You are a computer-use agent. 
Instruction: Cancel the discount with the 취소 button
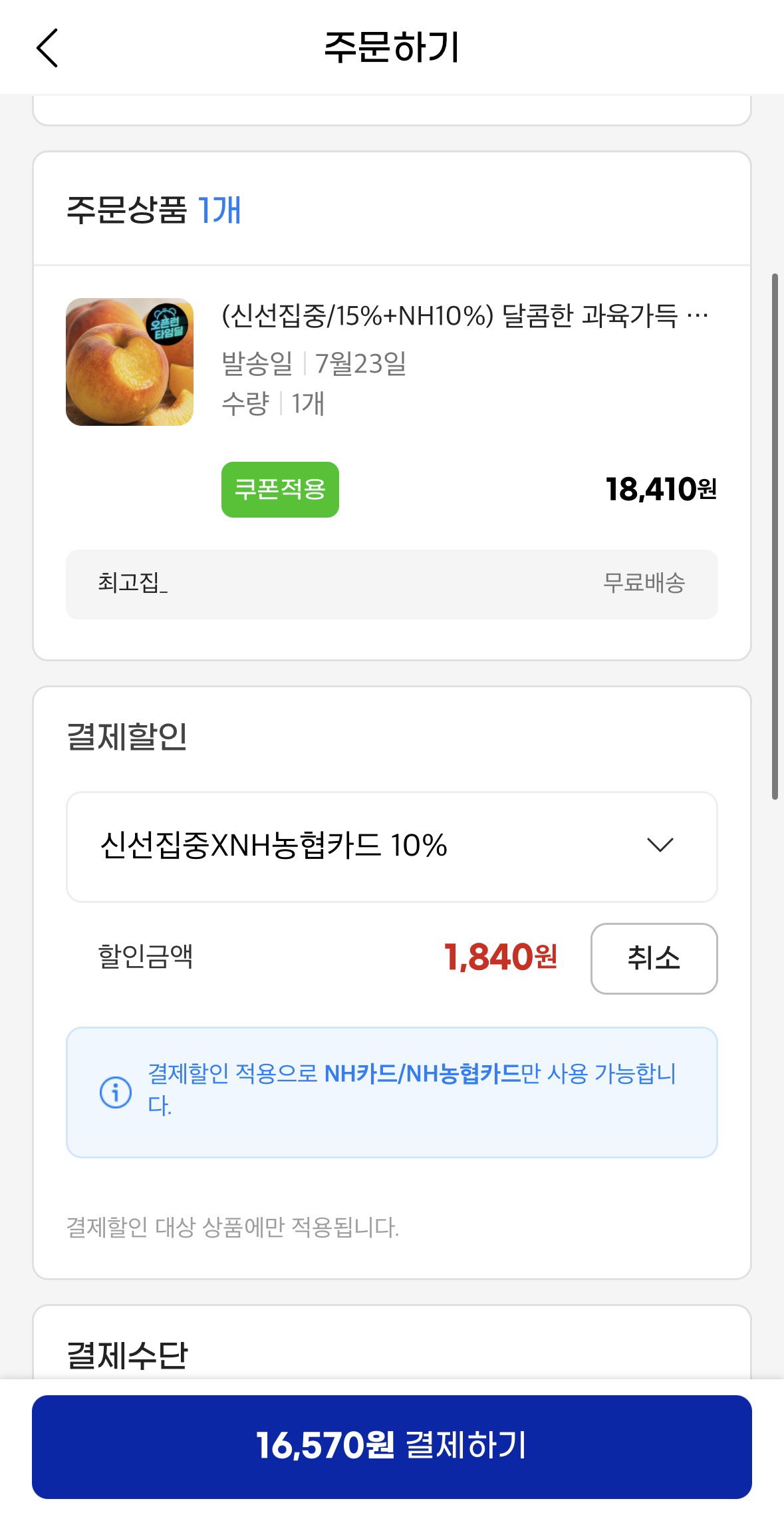coord(654,958)
